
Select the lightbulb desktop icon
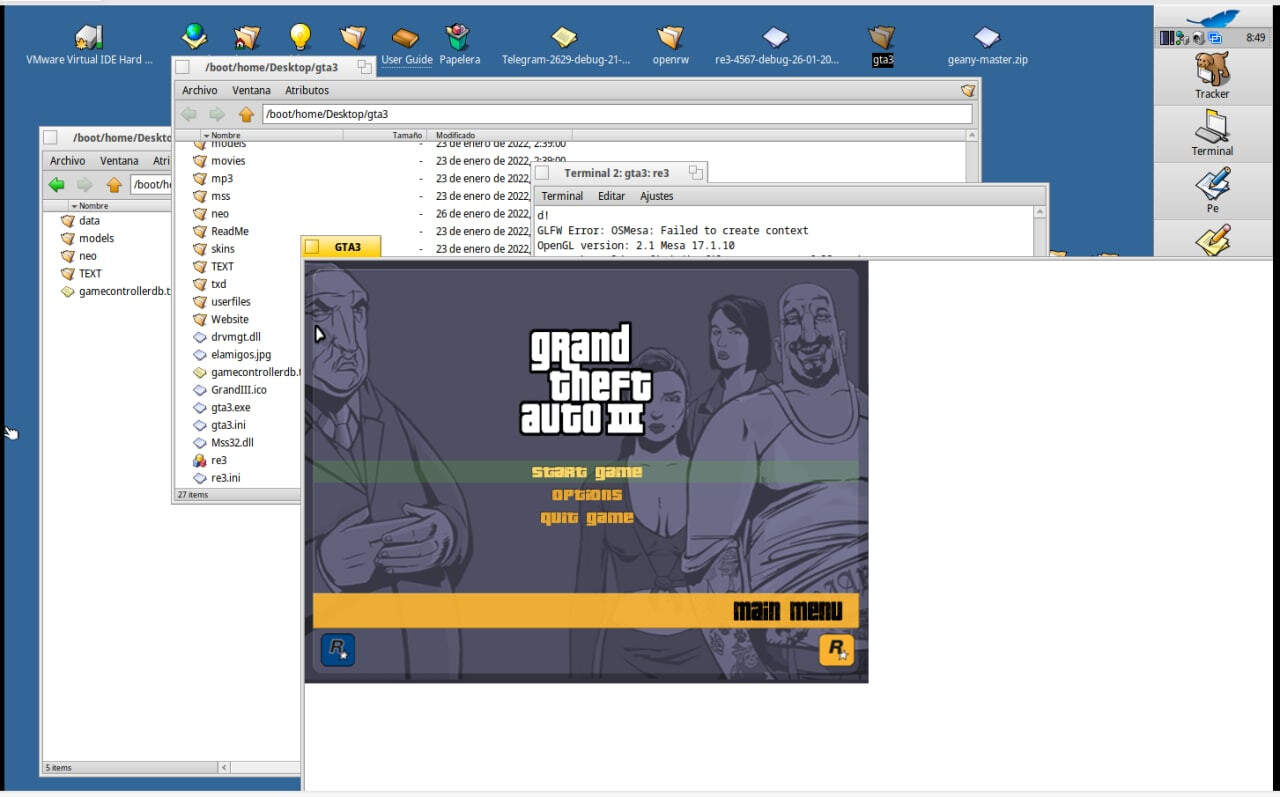[300, 37]
